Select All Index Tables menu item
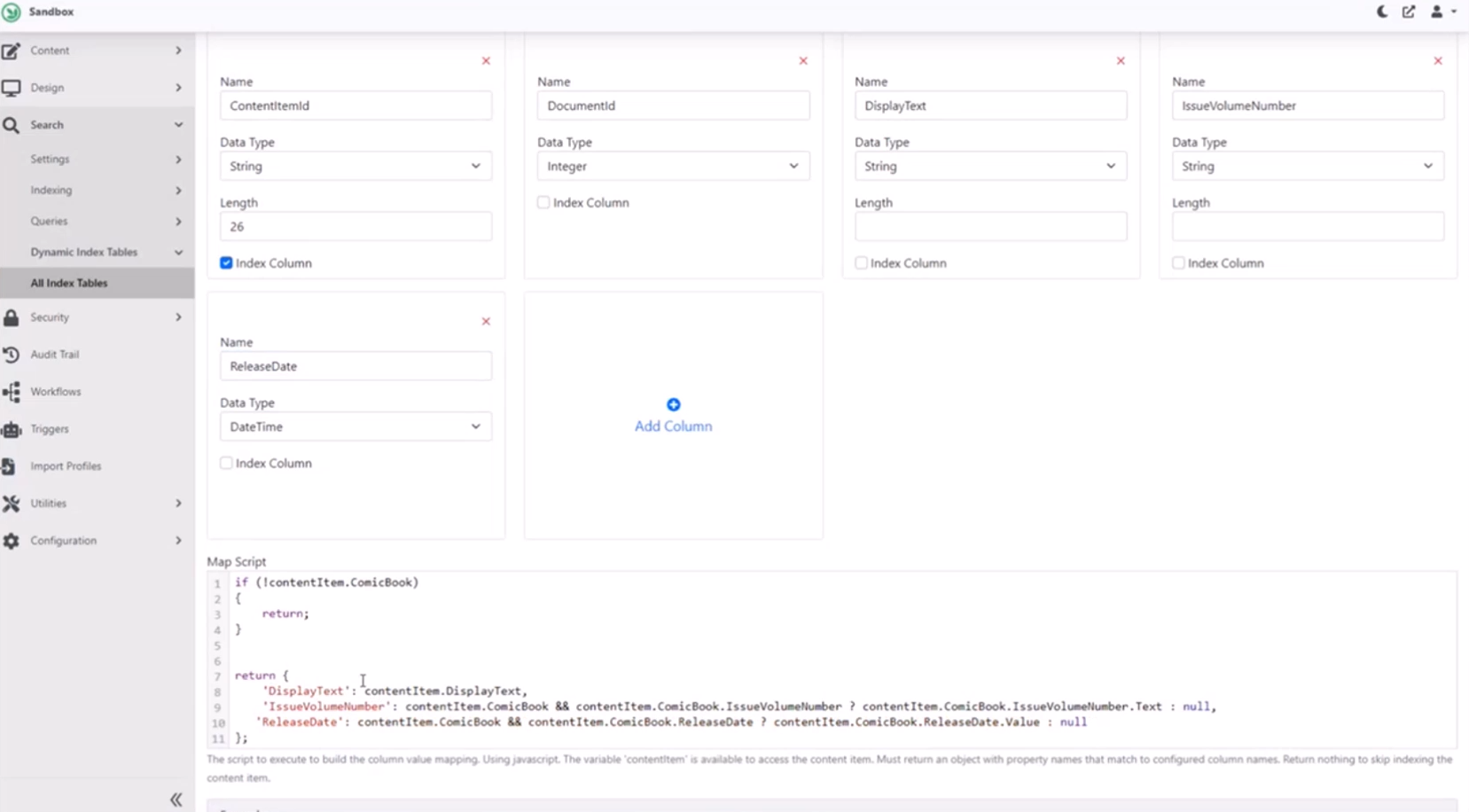 pos(98,284)
